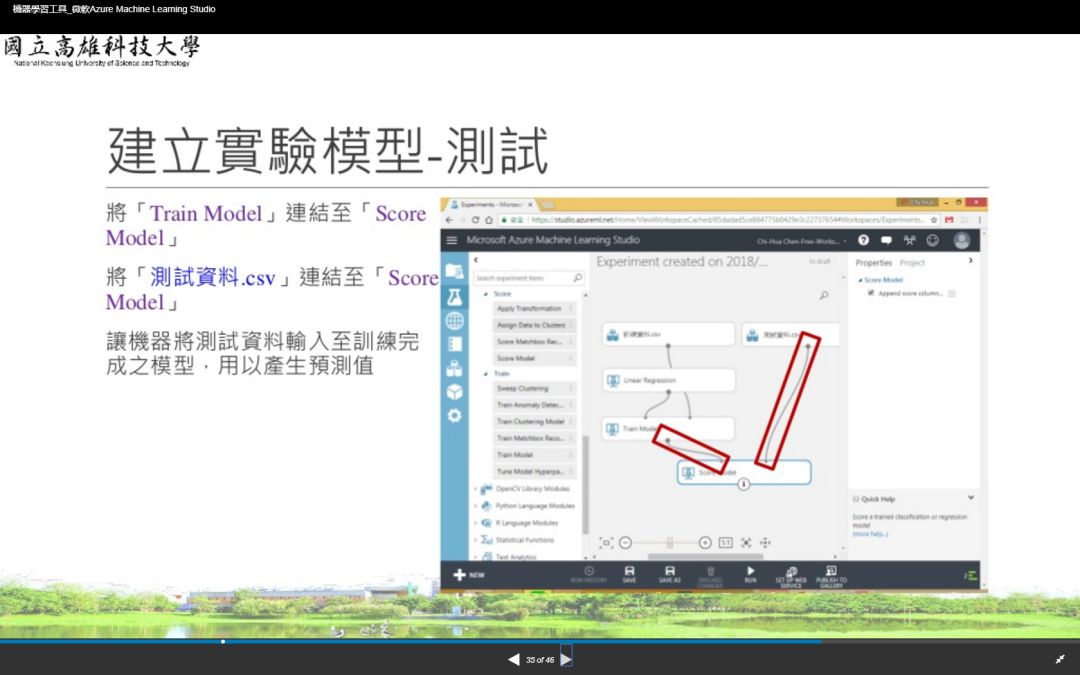Click the Linear Regression node on canvas
The height and width of the screenshot is (675, 1080).
668,380
